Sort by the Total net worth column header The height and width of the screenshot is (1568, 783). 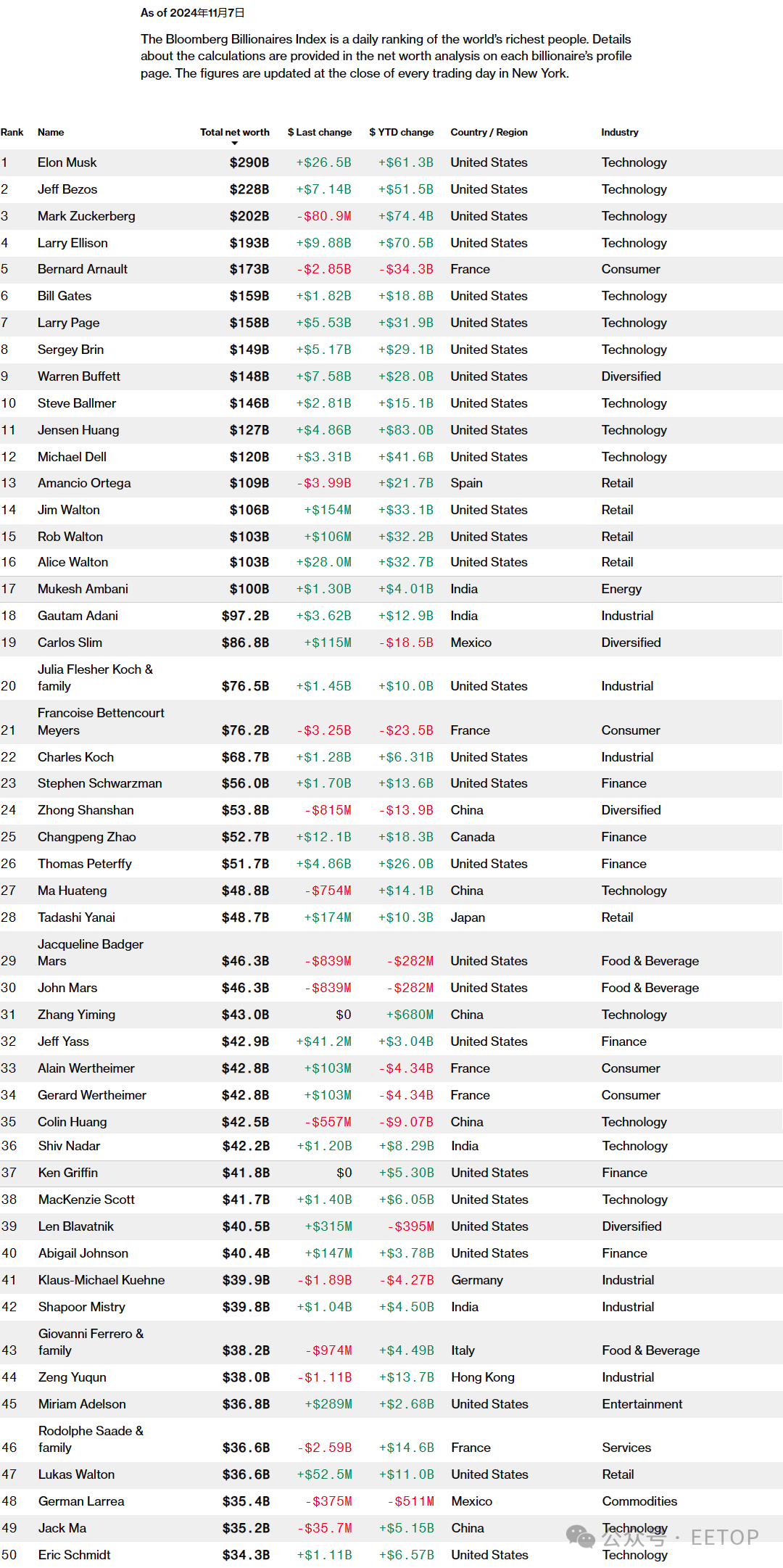235,132
